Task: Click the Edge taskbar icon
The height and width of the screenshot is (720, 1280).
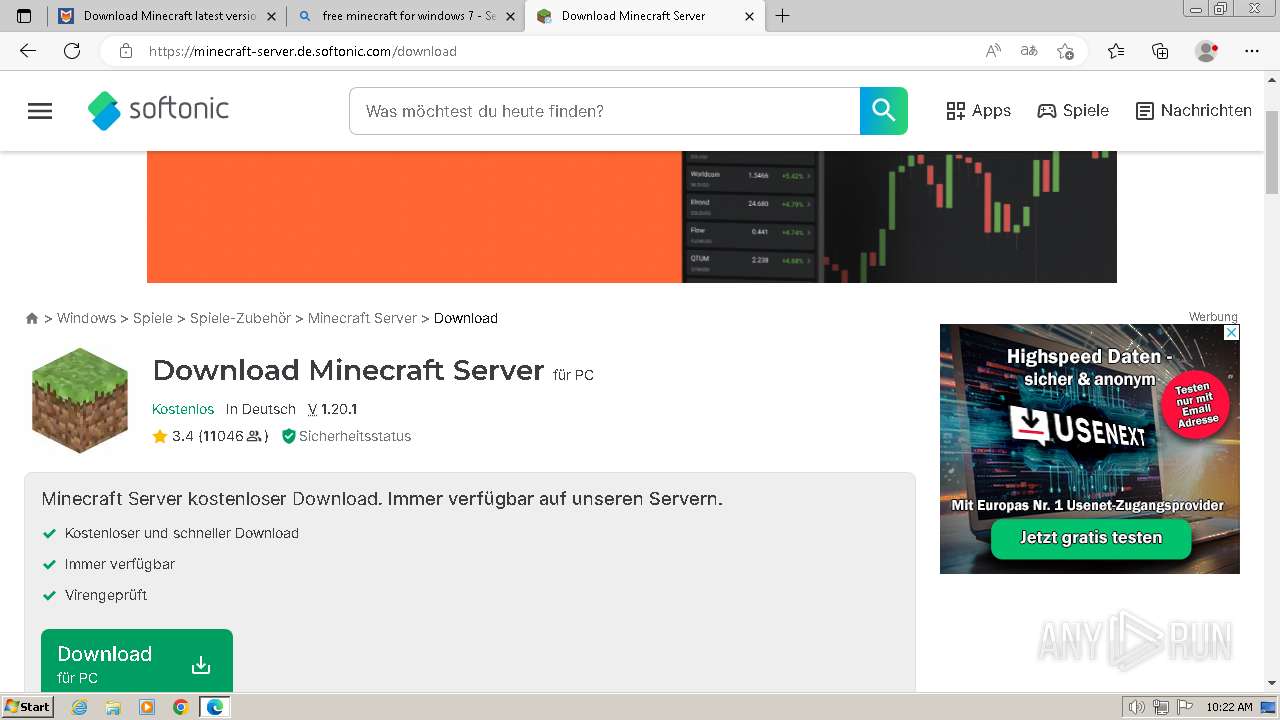Action: click(214, 707)
